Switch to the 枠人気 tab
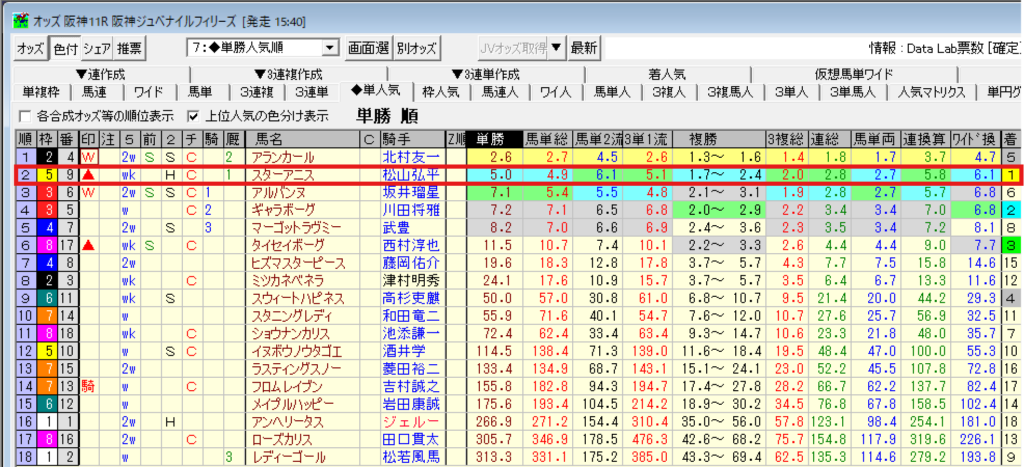Viewport: 1024px width, 467px height. (441, 92)
